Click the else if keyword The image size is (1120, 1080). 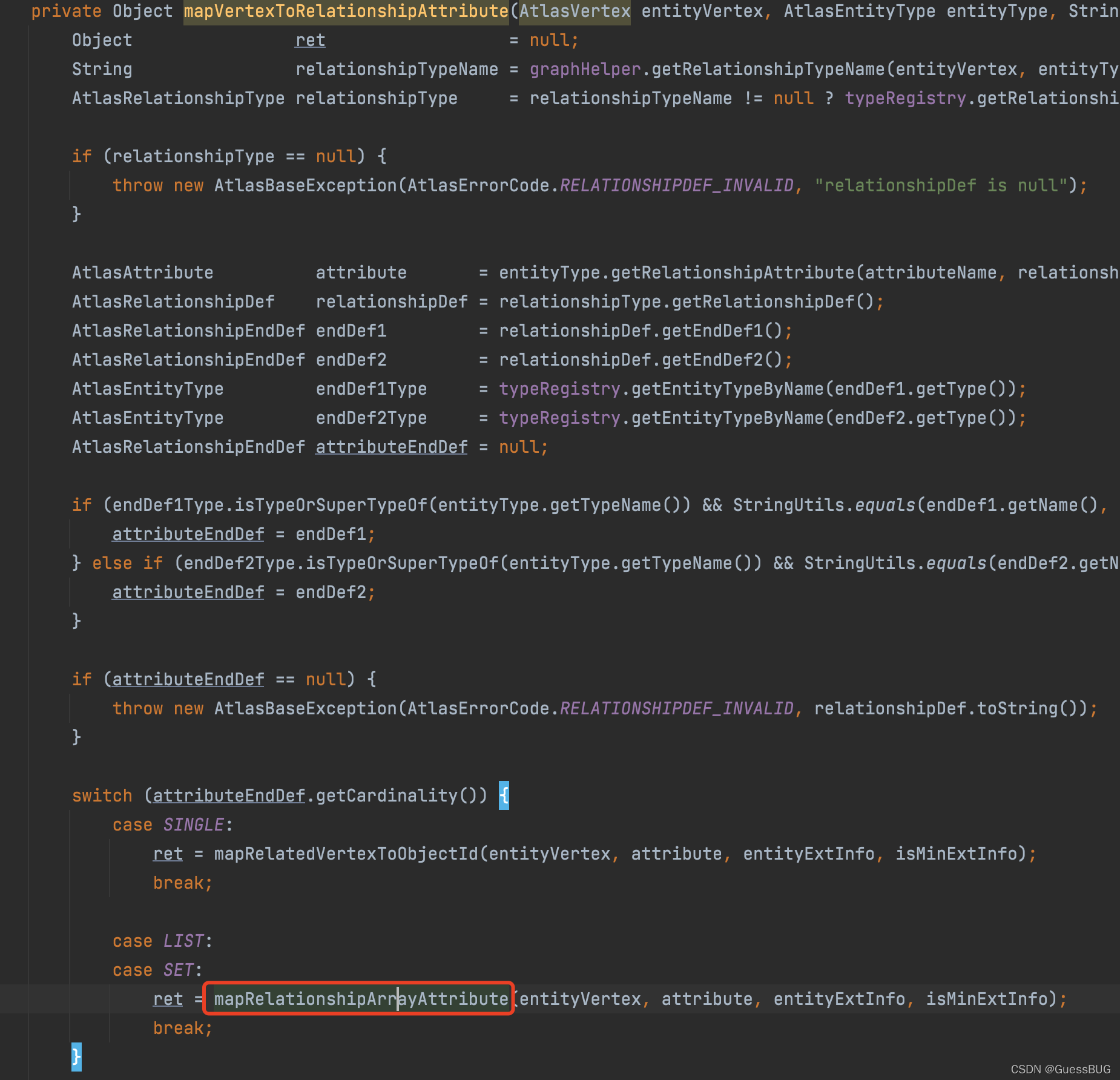(127, 564)
